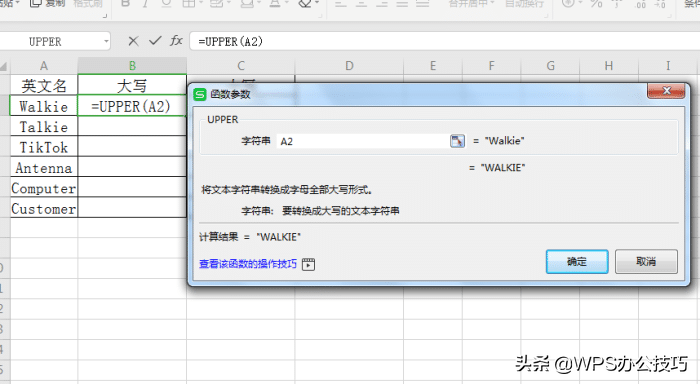Select the cell containing Talkie
The image size is (700, 384).
pyautogui.click(x=44, y=126)
